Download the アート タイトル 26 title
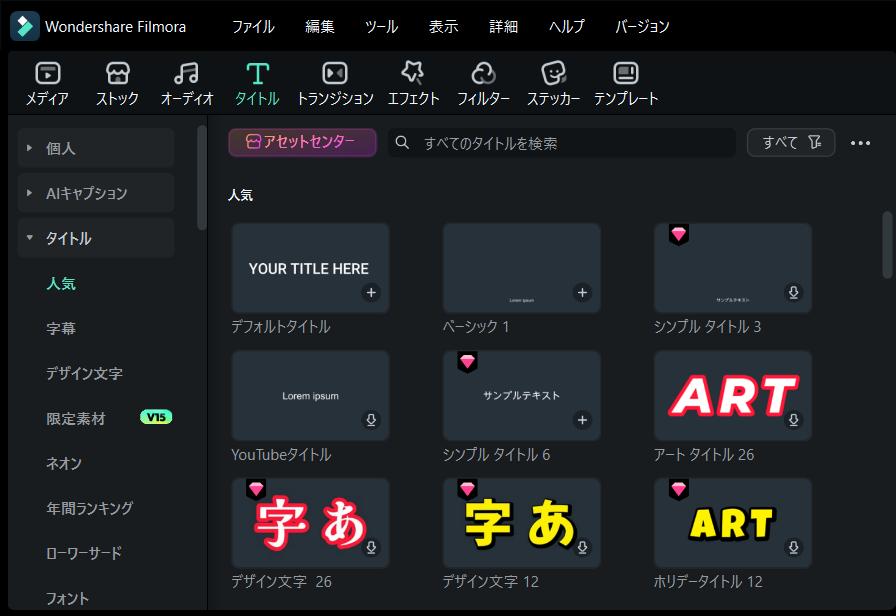Screen dimensions: 896x616 (793, 420)
